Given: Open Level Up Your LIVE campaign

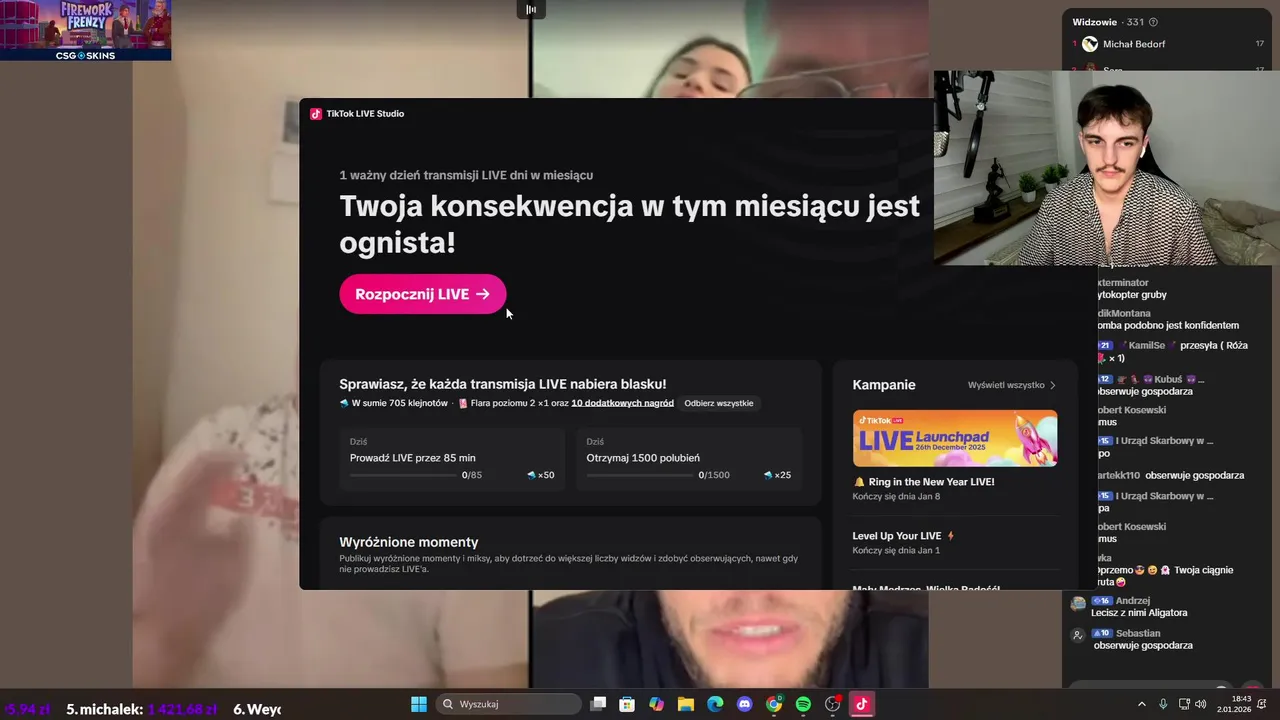Looking at the screenshot, I should (x=903, y=542).
